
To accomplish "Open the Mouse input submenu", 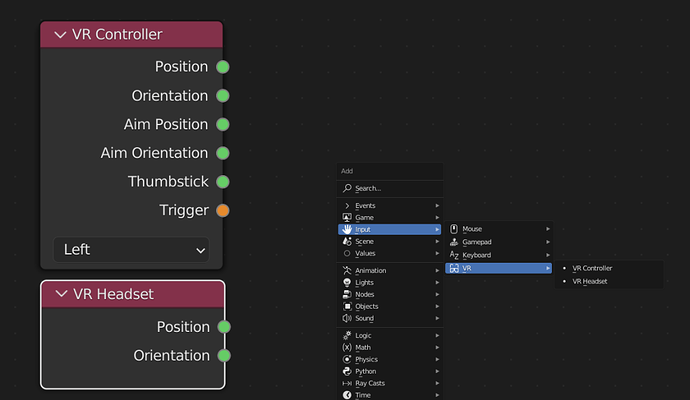I will click(499, 229).
